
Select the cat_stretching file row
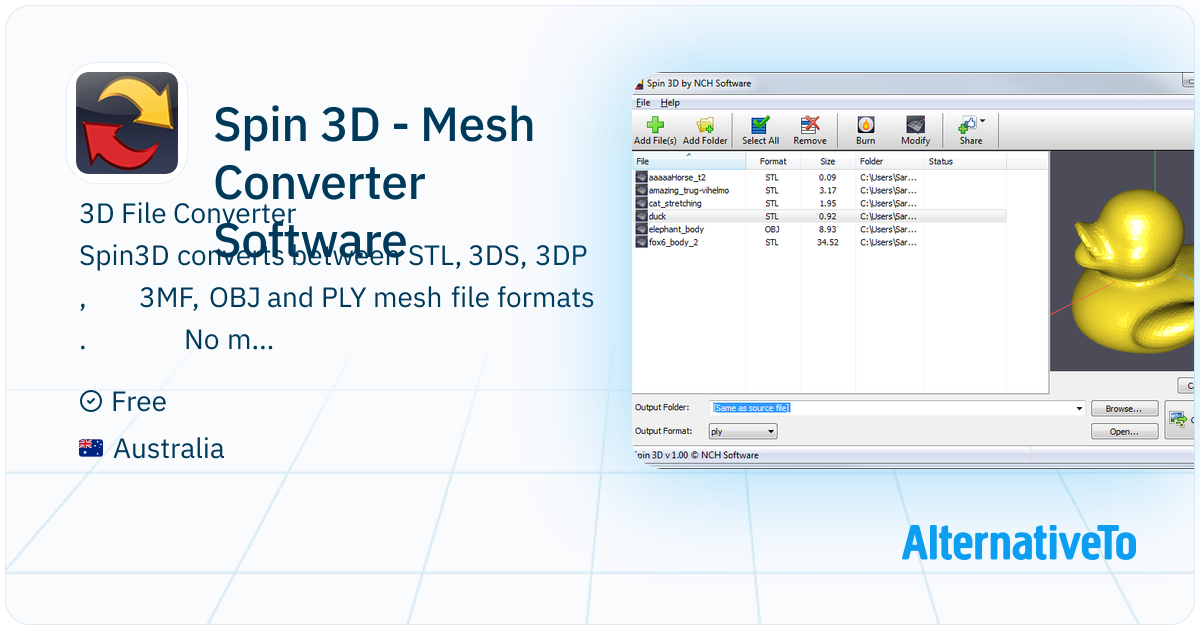(x=820, y=203)
